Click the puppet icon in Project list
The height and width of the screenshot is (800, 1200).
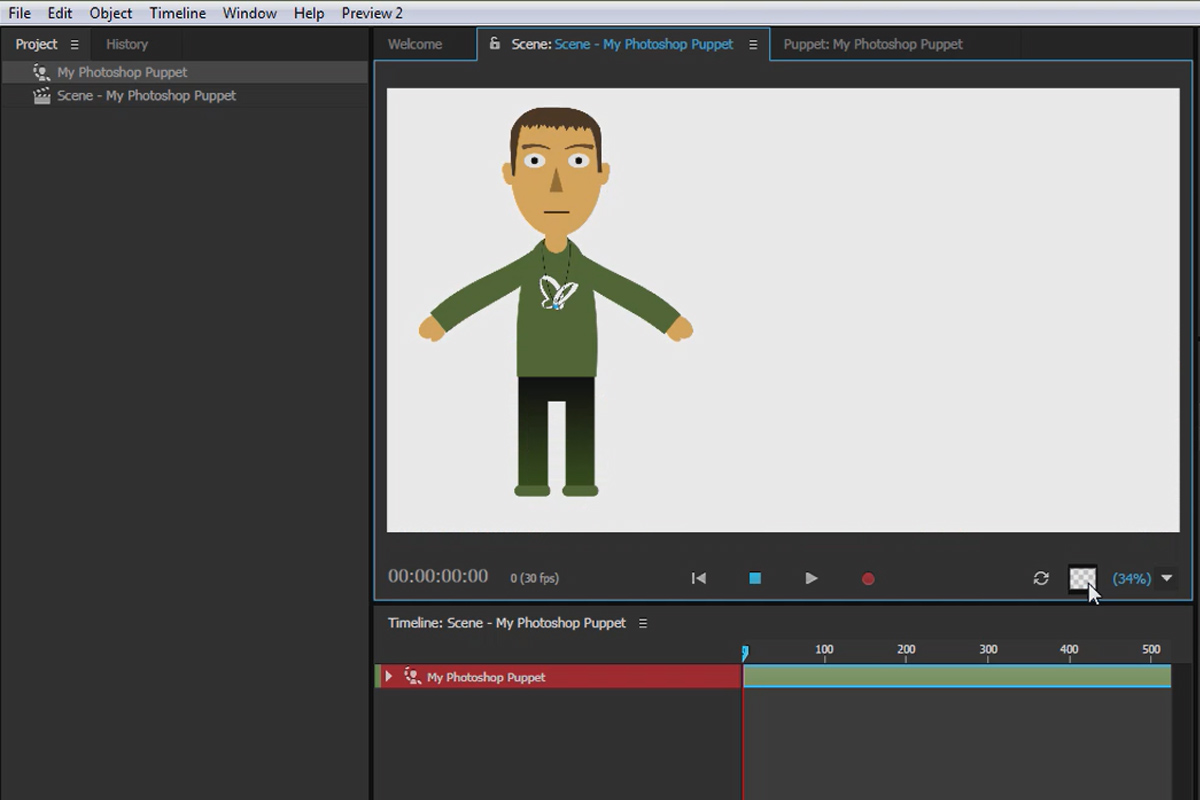pyautogui.click(x=41, y=72)
